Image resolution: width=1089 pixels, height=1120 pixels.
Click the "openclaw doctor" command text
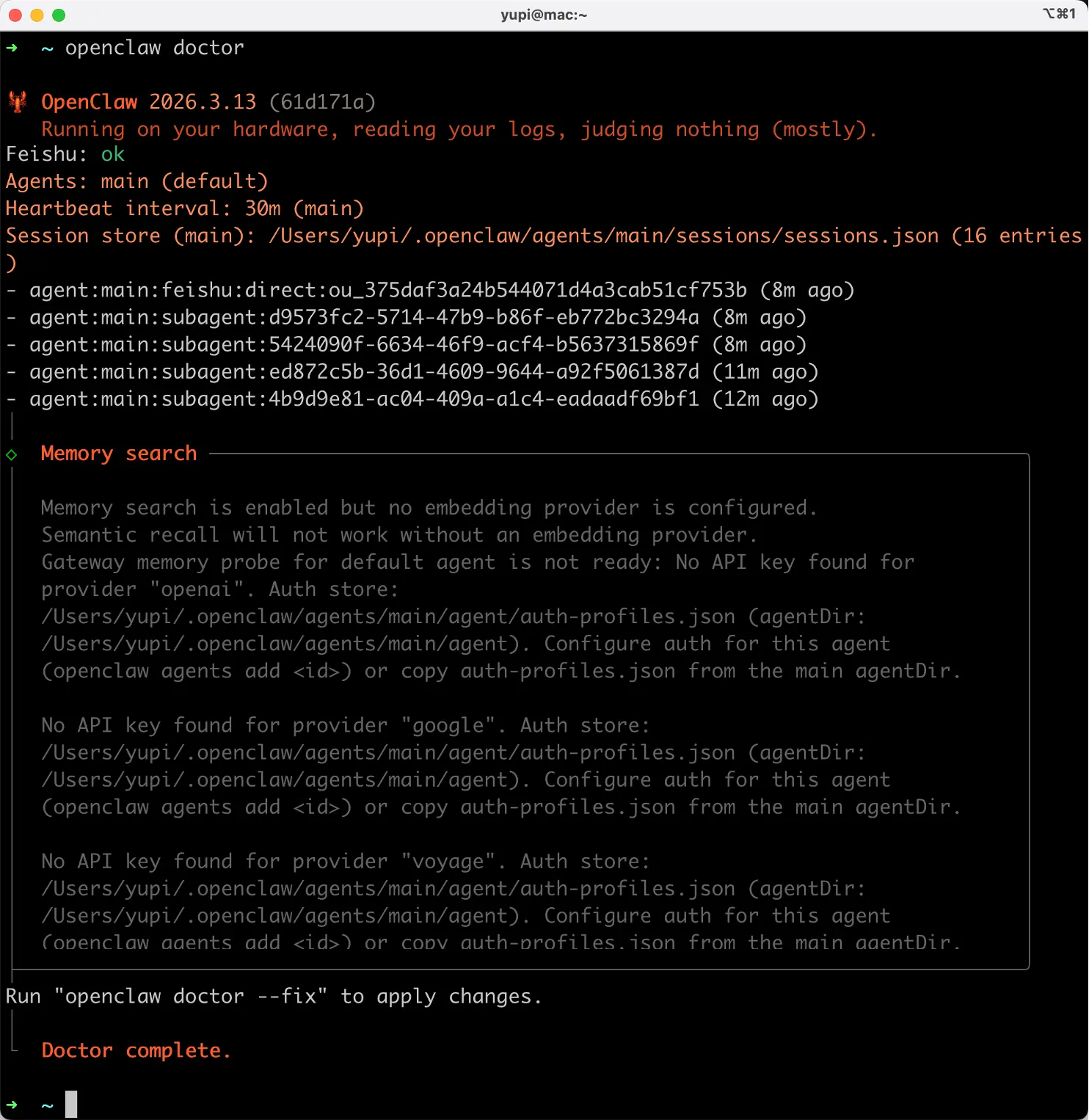[154, 48]
